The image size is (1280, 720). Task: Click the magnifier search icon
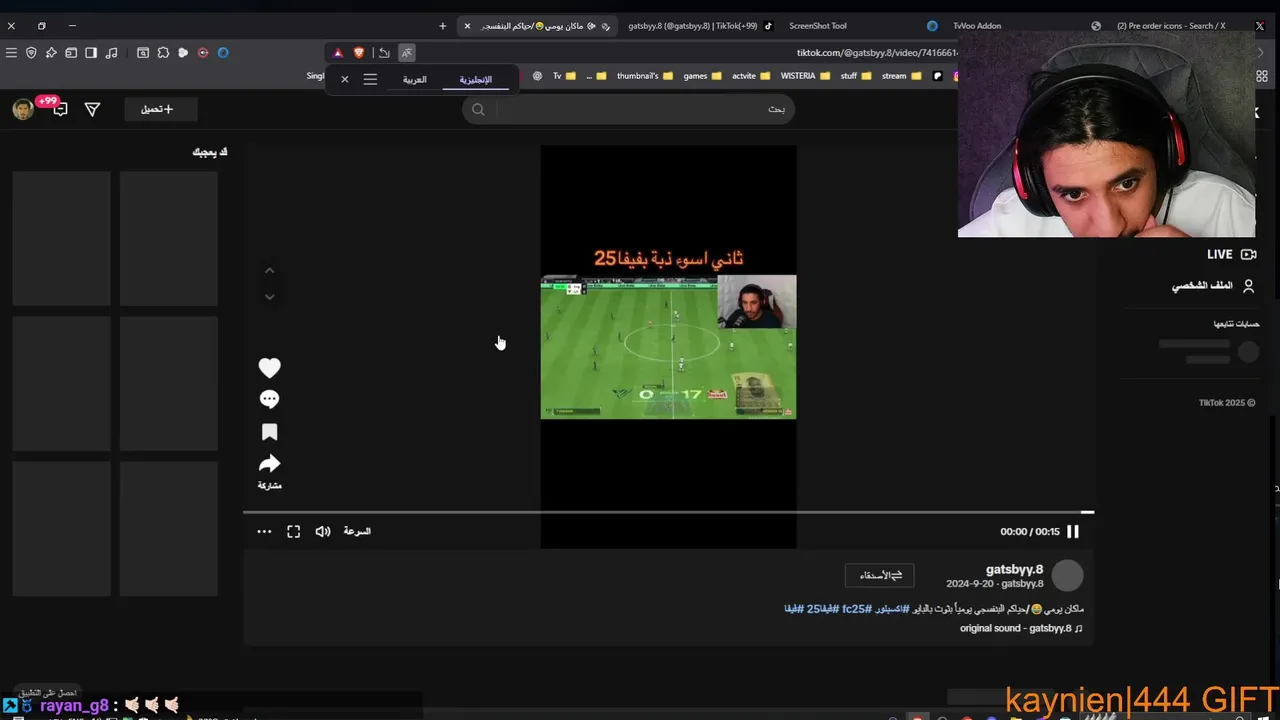(478, 109)
